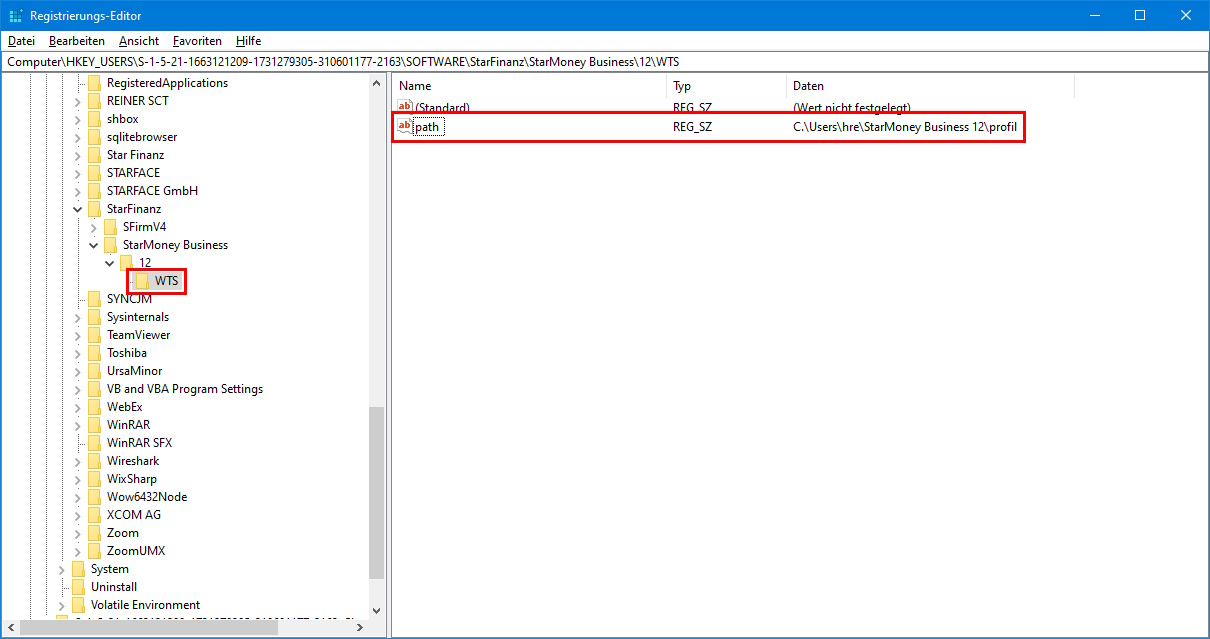The image size is (1210, 639).
Task: Select the shbox folder icon
Action: pos(95,119)
